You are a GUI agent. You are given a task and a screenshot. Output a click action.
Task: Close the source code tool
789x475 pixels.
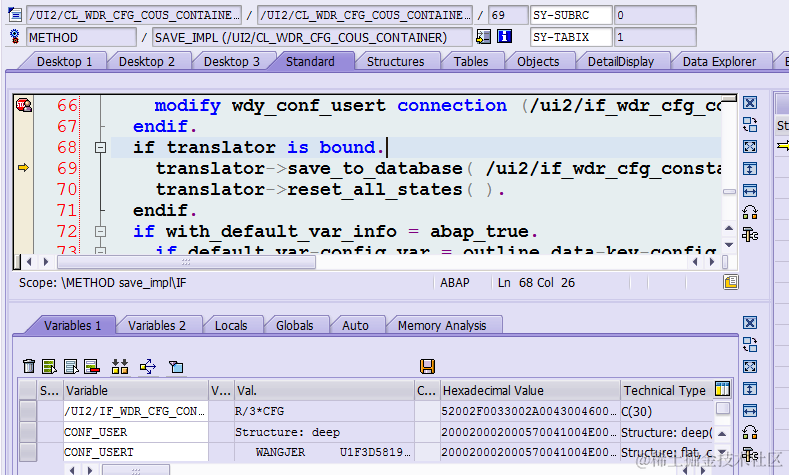click(750, 103)
